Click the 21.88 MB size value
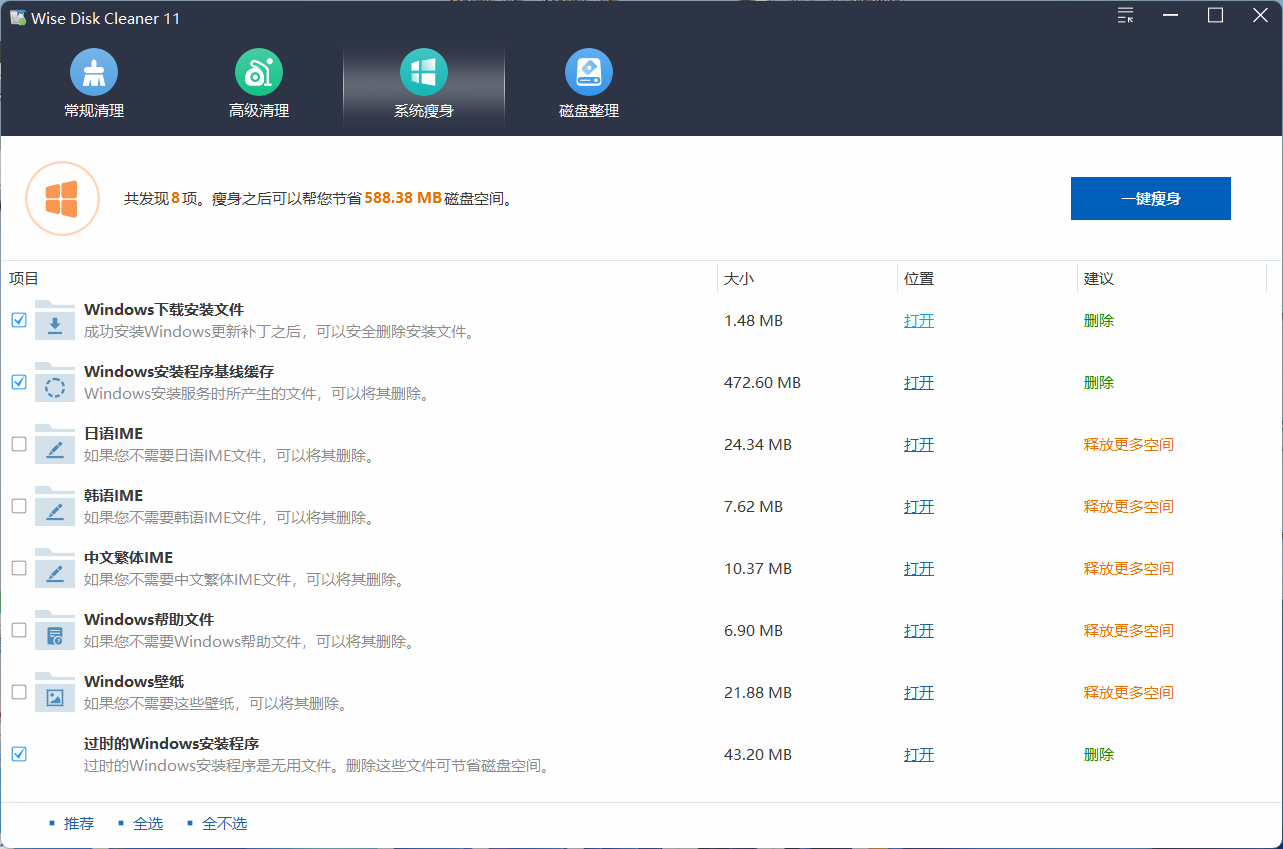 758,693
